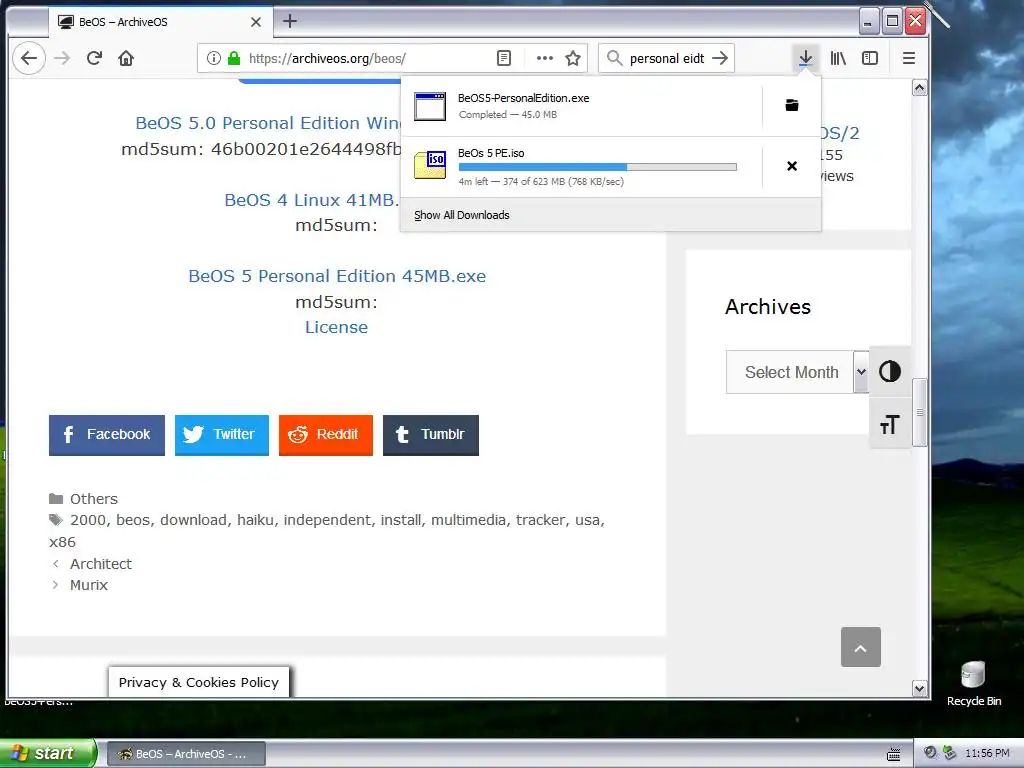This screenshot has height=768, width=1024.
Task: Click the BeOs 5 PE.iso progress bar
Action: (x=598, y=167)
